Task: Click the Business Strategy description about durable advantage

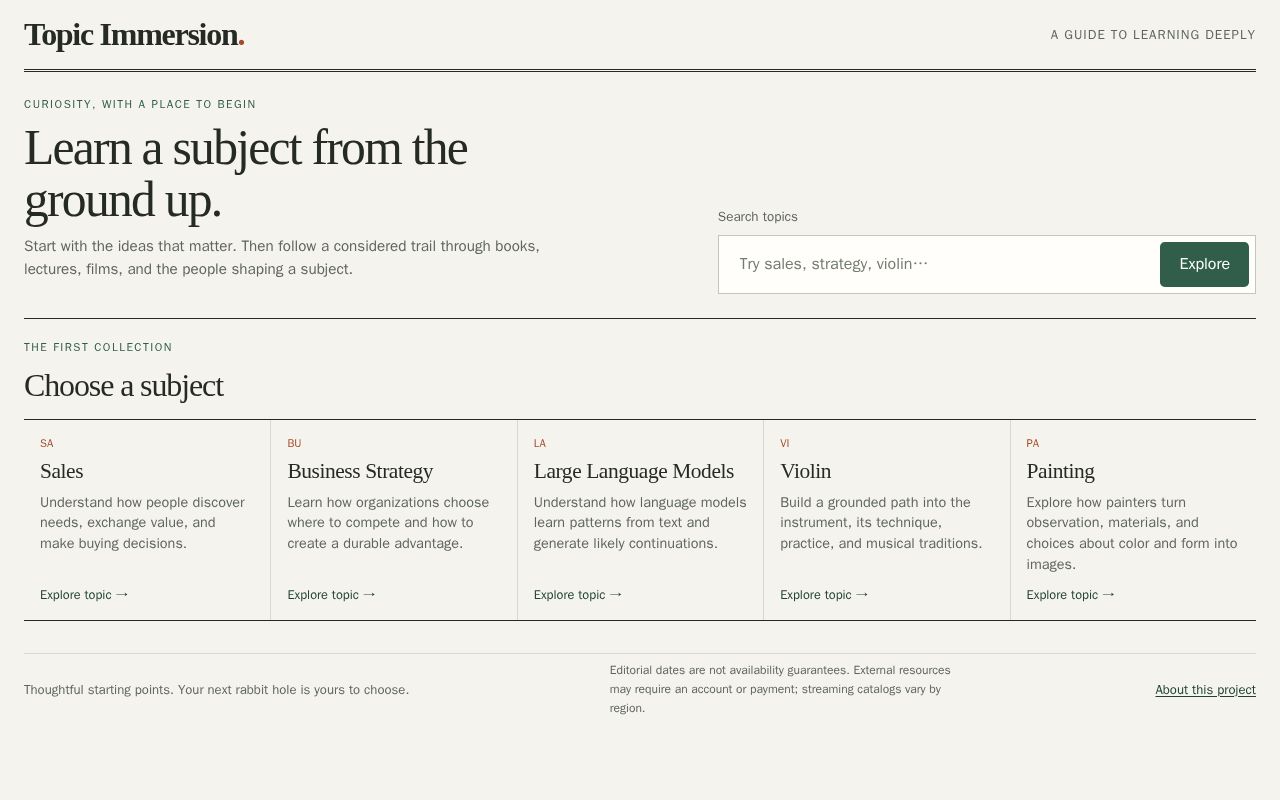Action: 388,523
